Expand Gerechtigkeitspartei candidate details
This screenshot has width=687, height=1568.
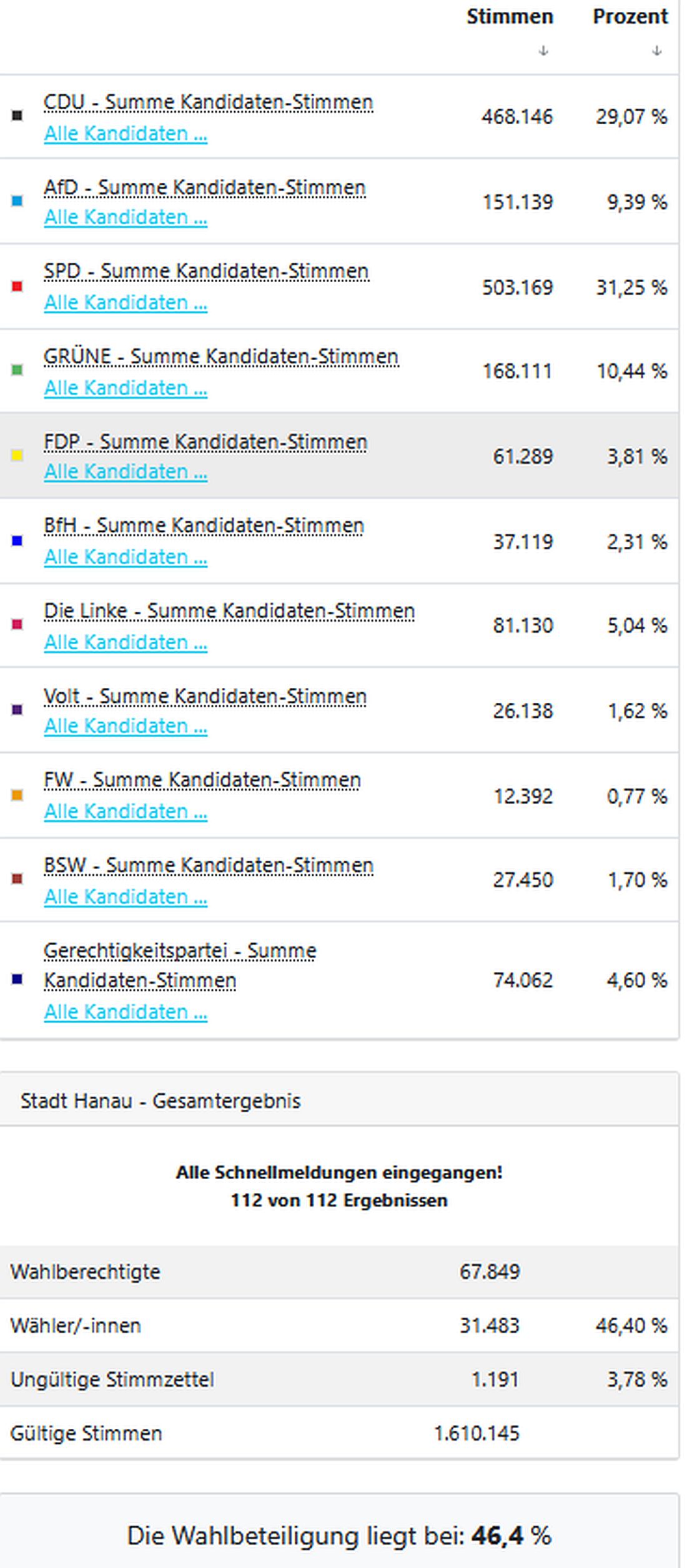tap(125, 1011)
